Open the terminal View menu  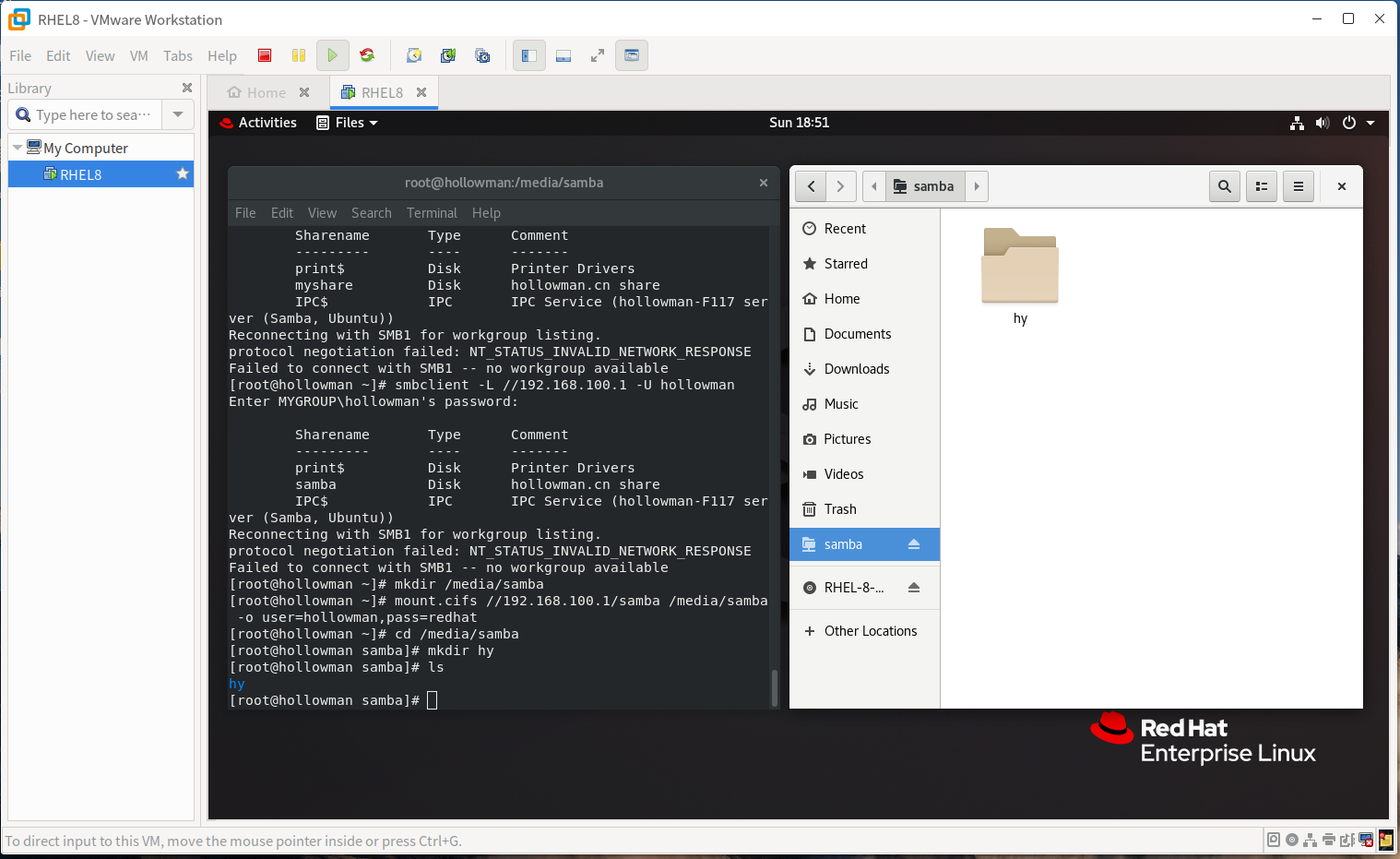(x=322, y=213)
